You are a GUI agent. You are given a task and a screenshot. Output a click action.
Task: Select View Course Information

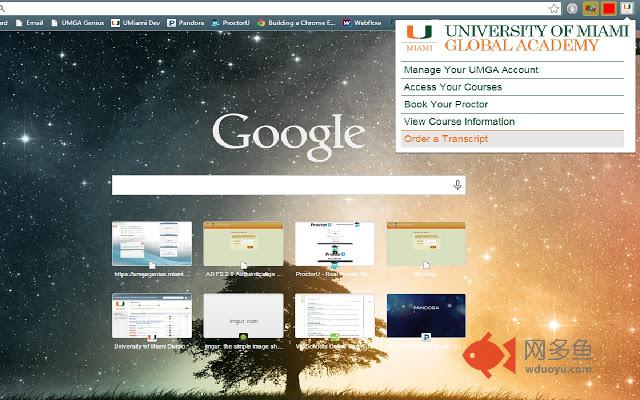tap(513, 121)
